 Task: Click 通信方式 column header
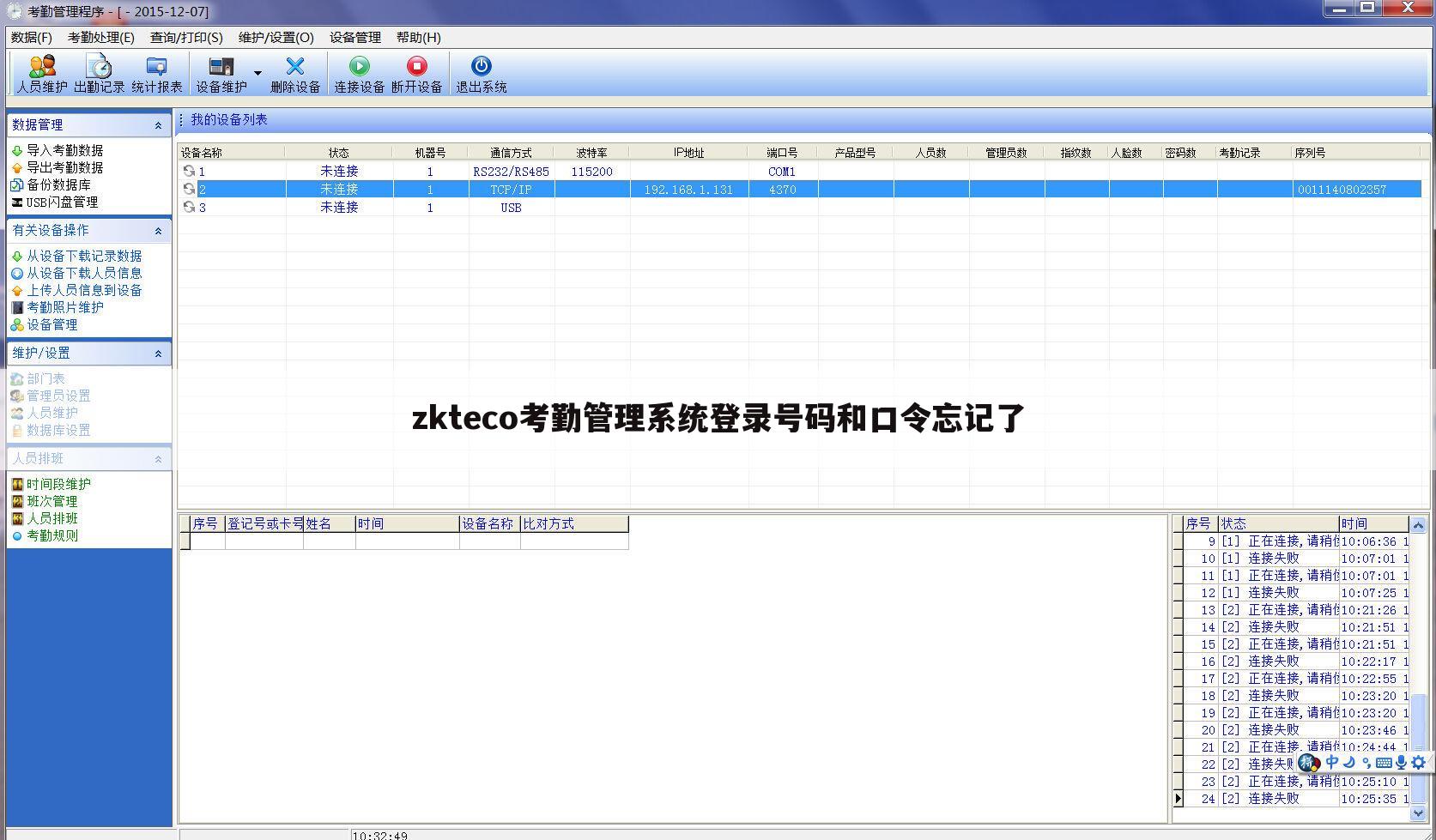point(511,153)
